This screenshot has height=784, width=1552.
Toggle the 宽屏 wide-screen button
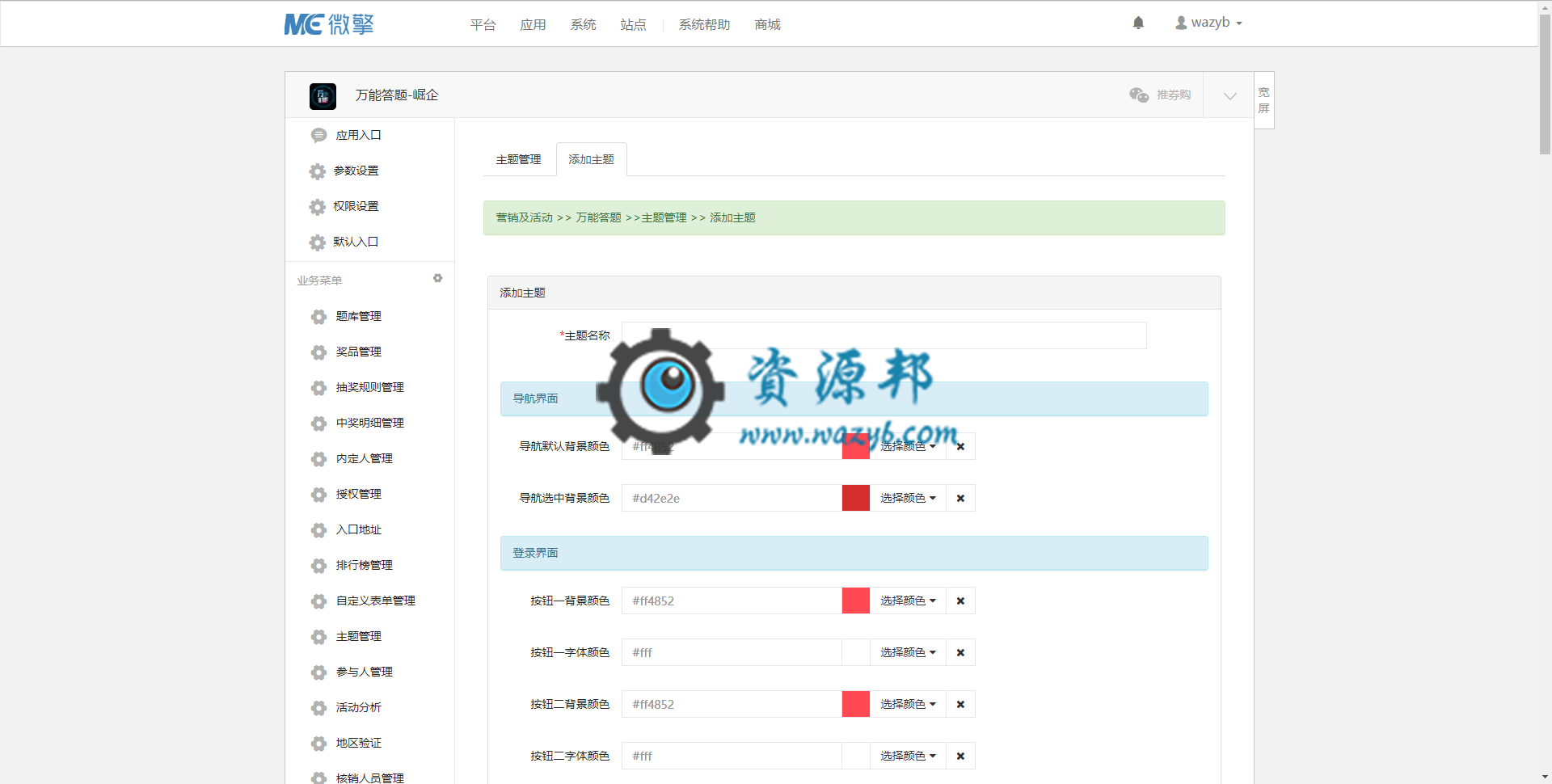pyautogui.click(x=1263, y=100)
